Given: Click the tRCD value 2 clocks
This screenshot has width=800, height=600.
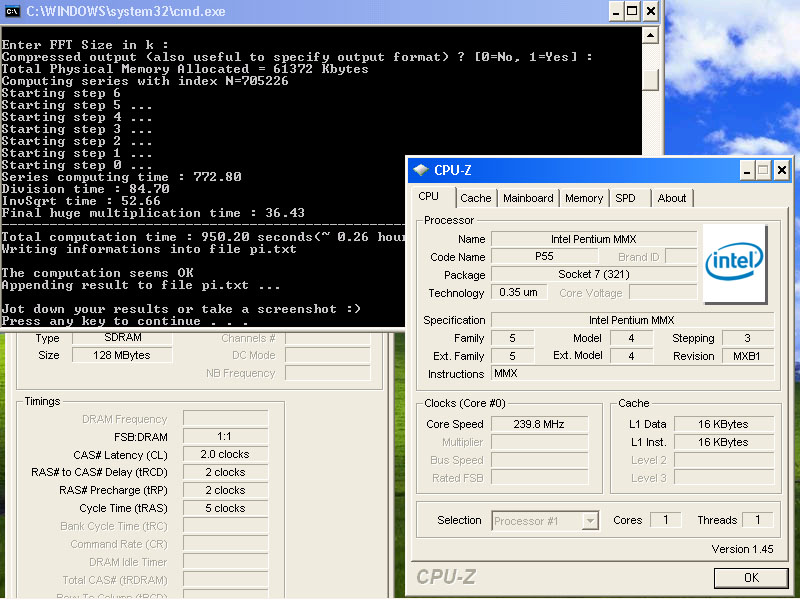Looking at the screenshot, I should (x=226, y=472).
